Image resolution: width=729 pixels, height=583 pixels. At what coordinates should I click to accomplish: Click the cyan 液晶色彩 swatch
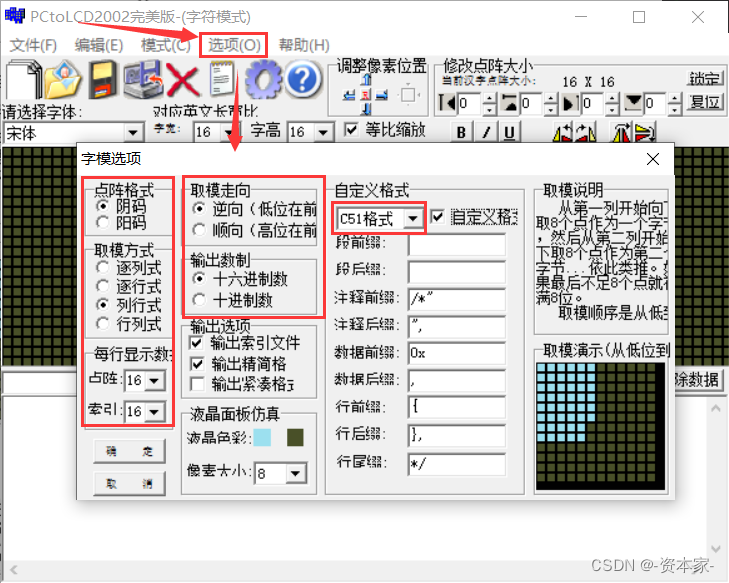(x=263, y=437)
